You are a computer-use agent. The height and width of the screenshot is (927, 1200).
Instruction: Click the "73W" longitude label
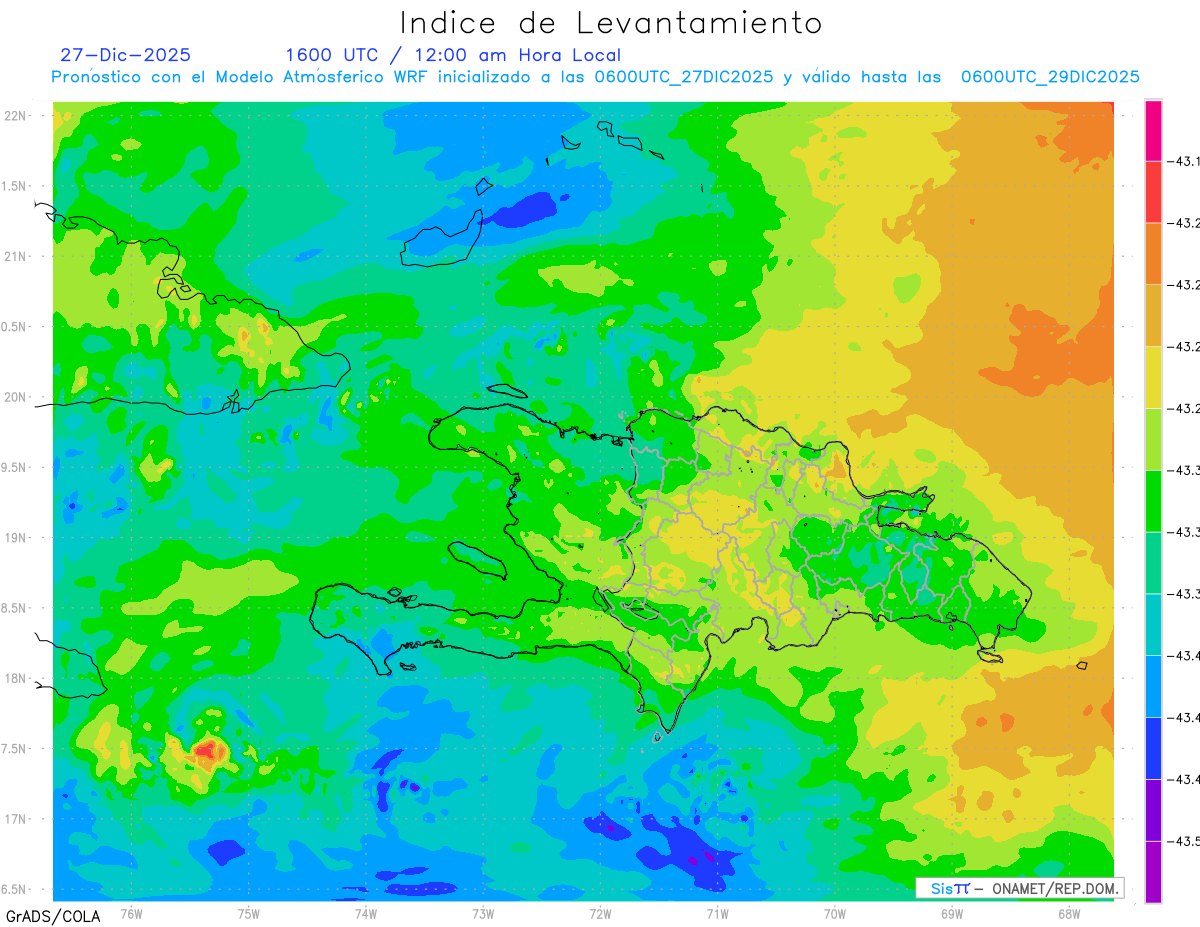click(482, 913)
